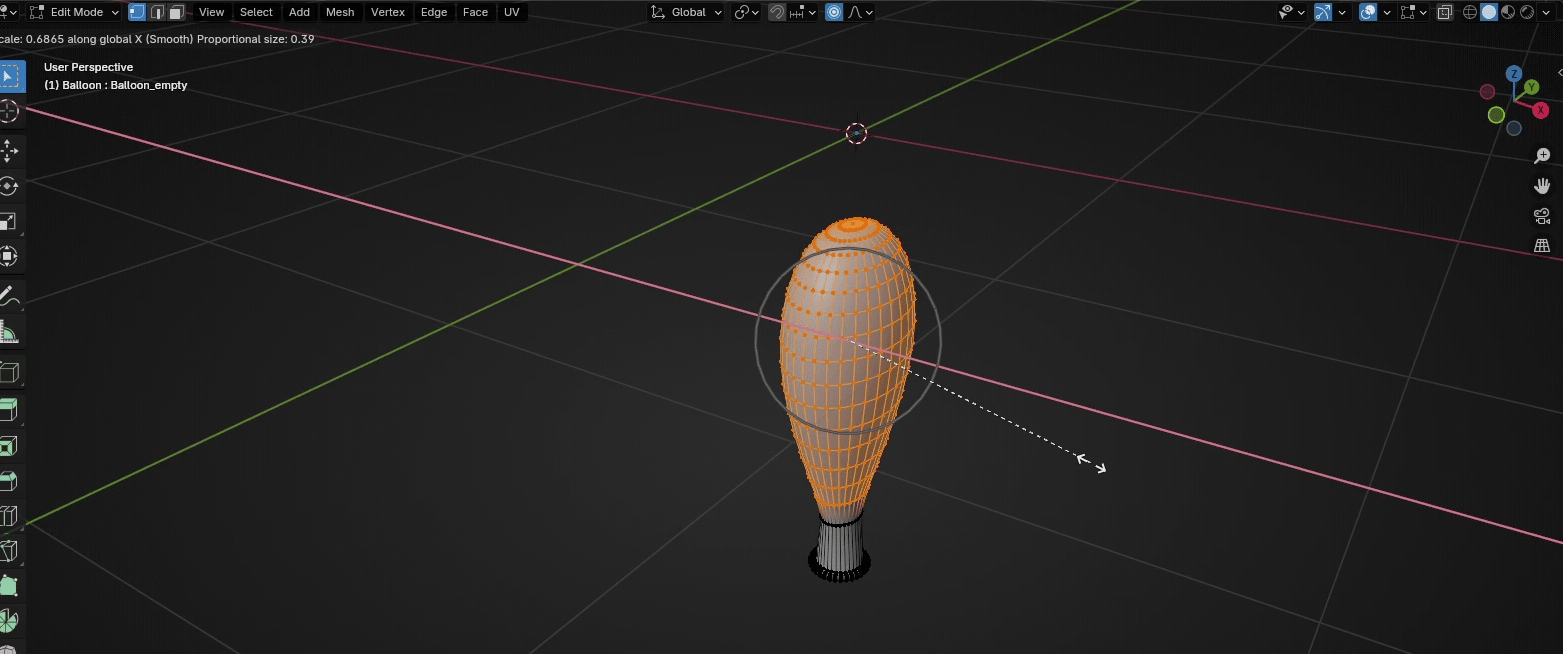The width and height of the screenshot is (1563, 654).
Task: Toggle snapping magnet icon
Action: click(x=777, y=12)
